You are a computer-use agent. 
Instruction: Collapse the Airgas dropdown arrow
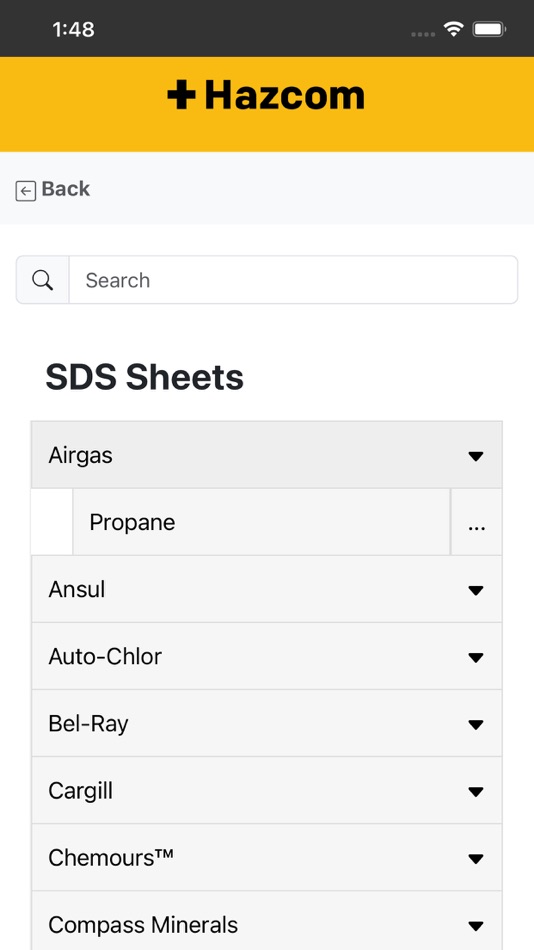tap(476, 456)
